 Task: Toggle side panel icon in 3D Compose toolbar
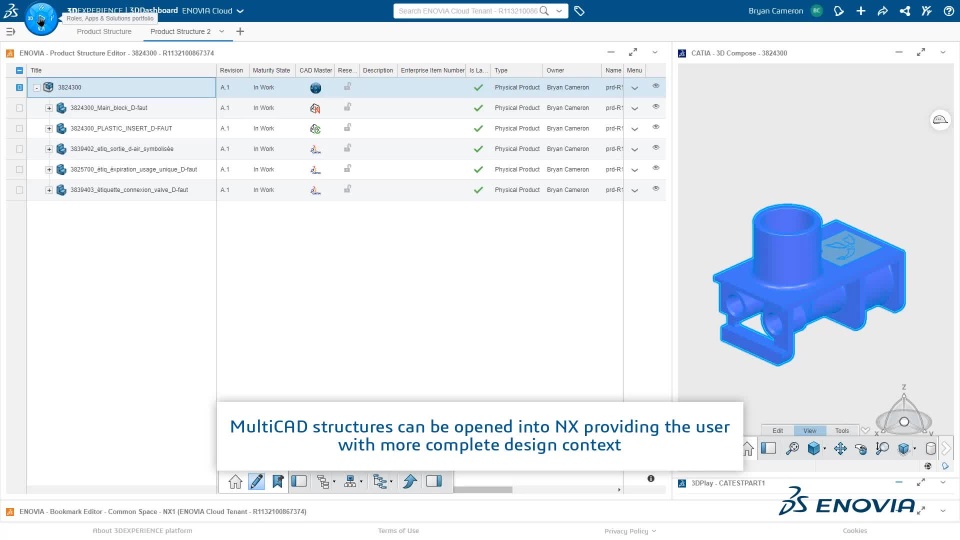pos(768,449)
